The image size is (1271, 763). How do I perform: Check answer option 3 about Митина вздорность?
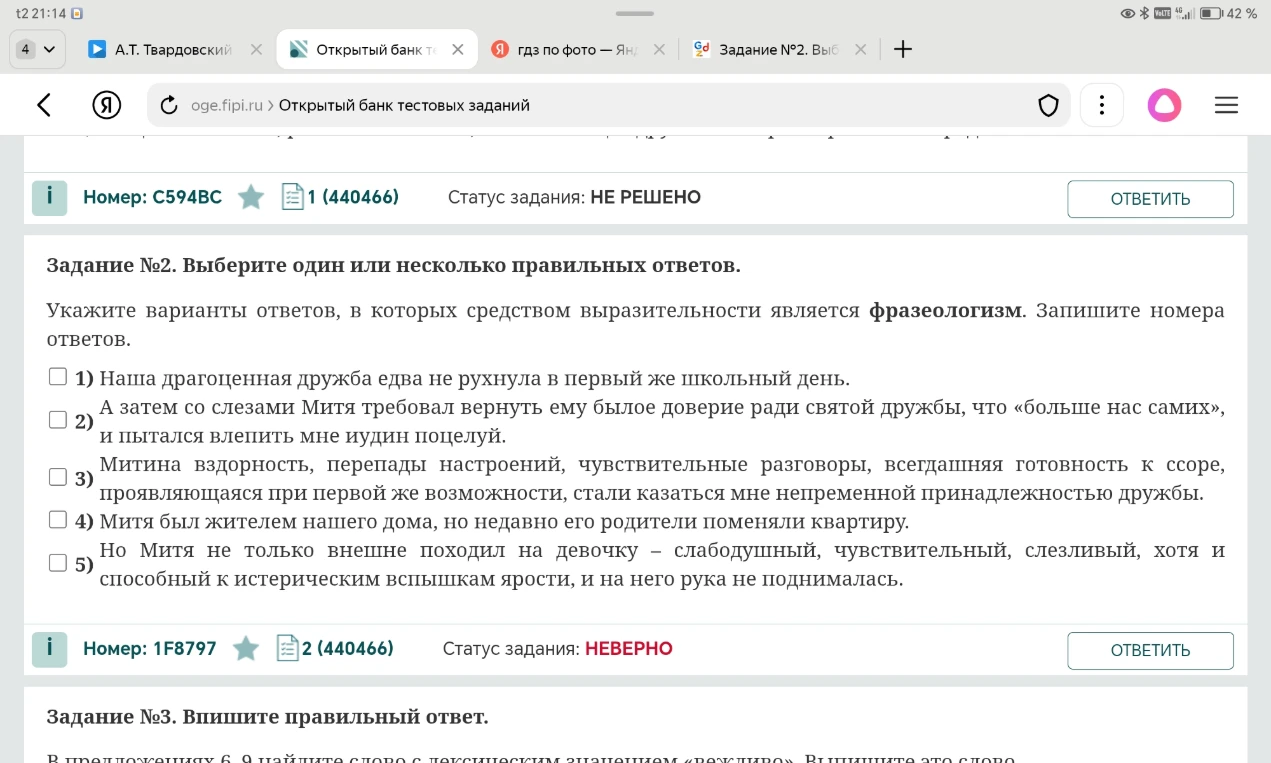(58, 477)
